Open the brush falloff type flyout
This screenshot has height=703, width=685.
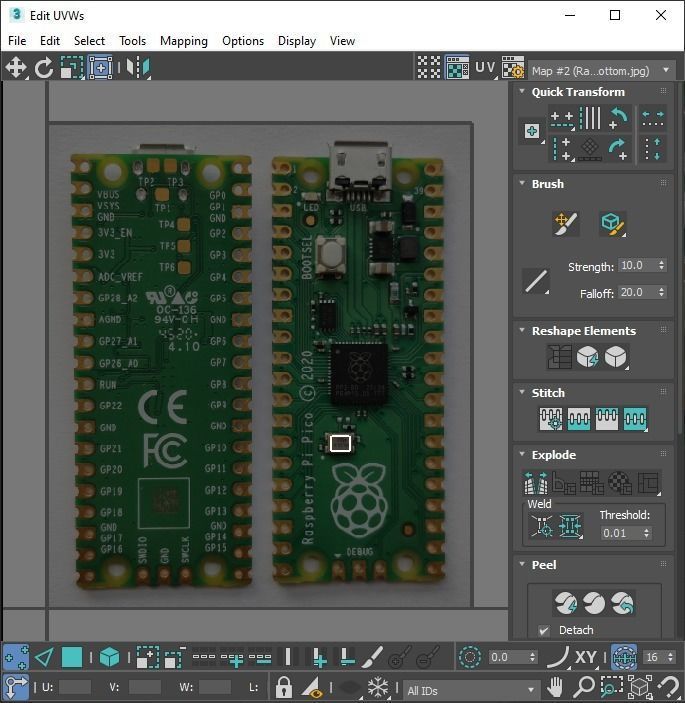pyautogui.click(x=536, y=281)
